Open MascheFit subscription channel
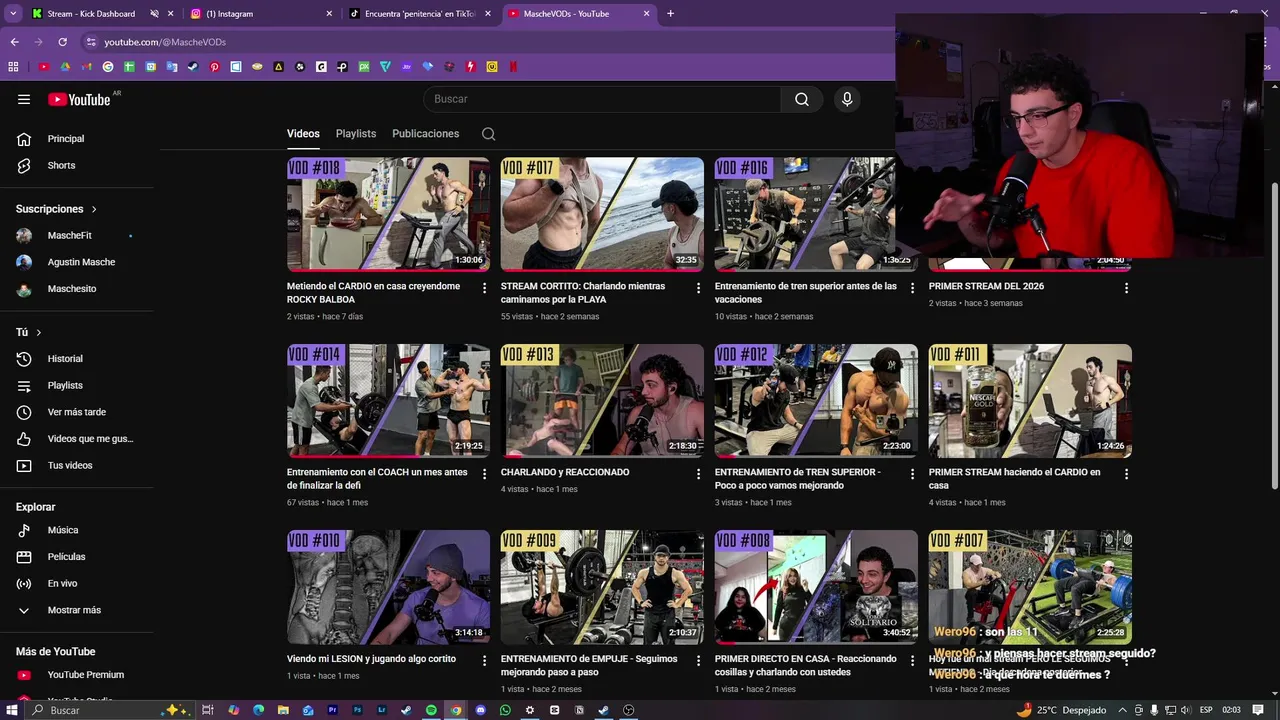This screenshot has height=720, width=1280. pyautogui.click(x=70, y=236)
